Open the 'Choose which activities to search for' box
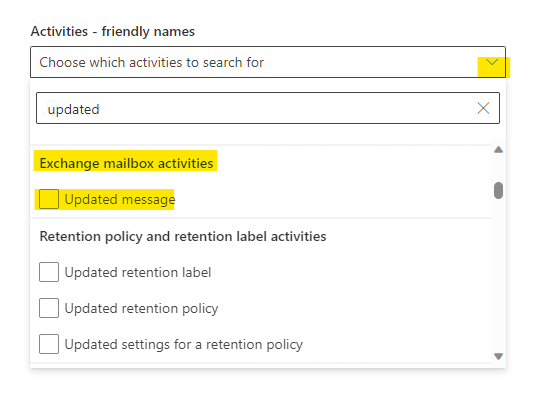The height and width of the screenshot is (399, 538). coord(268,62)
